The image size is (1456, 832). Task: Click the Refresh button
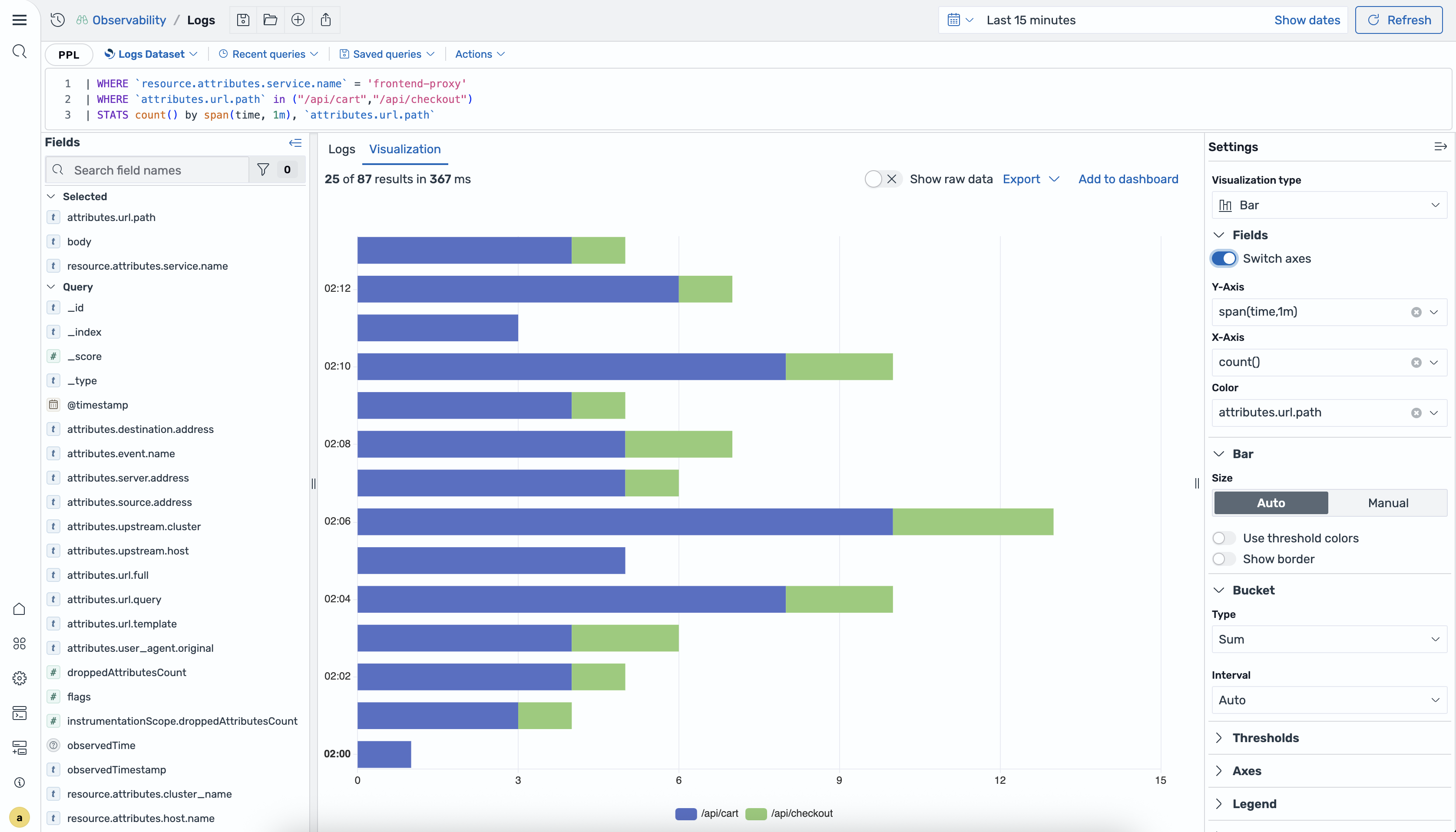coord(1398,20)
